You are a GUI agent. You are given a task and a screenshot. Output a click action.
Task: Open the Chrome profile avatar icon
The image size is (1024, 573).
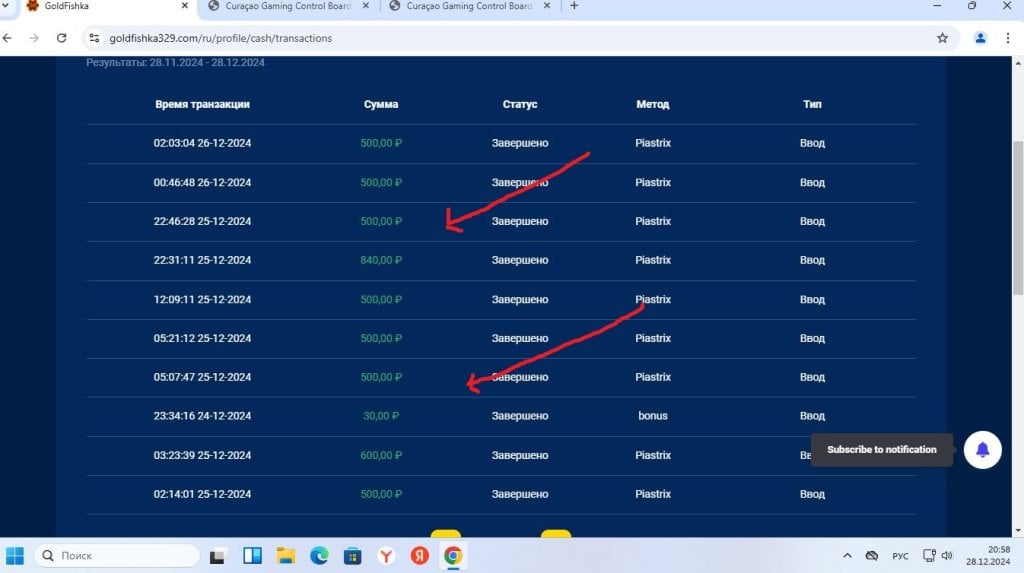[x=980, y=38]
